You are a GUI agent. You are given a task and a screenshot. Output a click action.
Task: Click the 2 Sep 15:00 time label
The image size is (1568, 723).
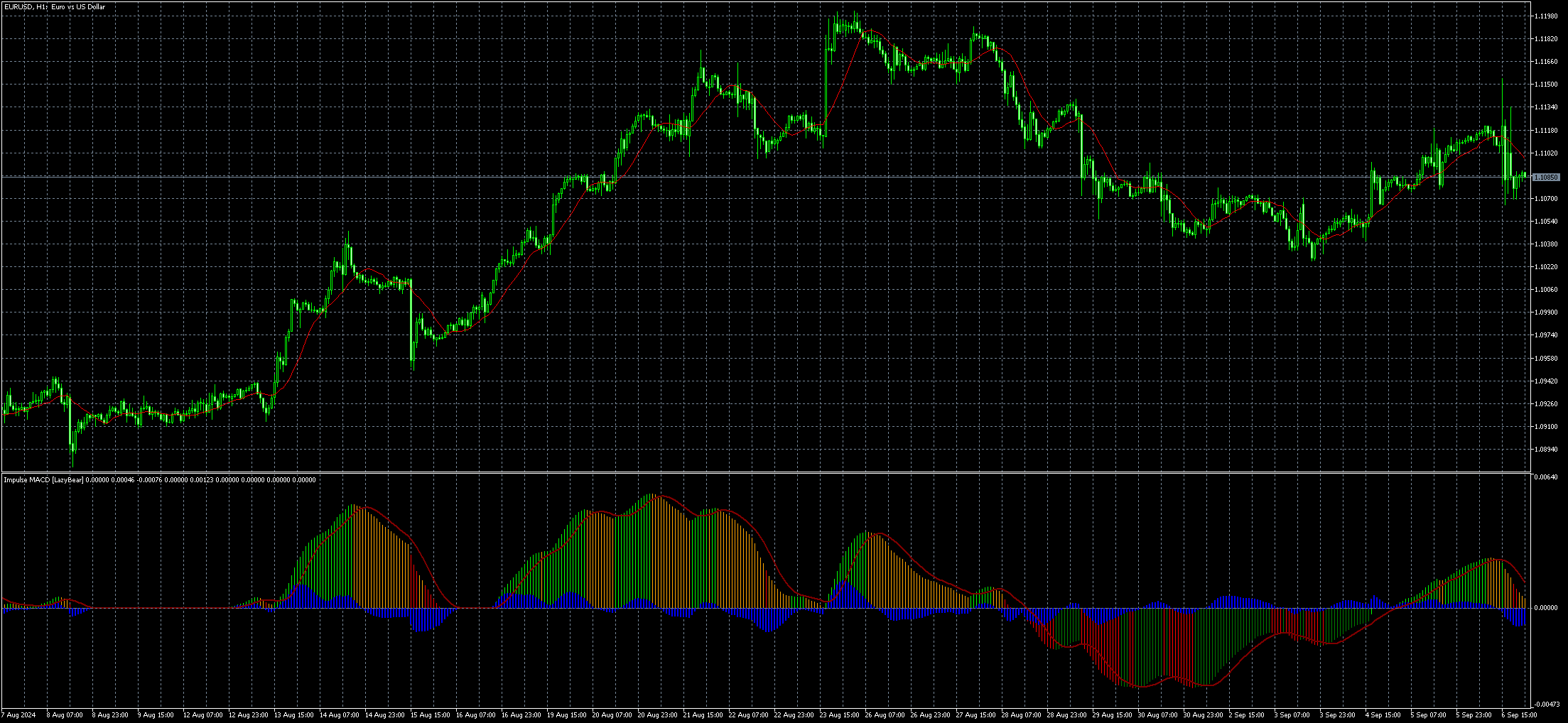1247,715
